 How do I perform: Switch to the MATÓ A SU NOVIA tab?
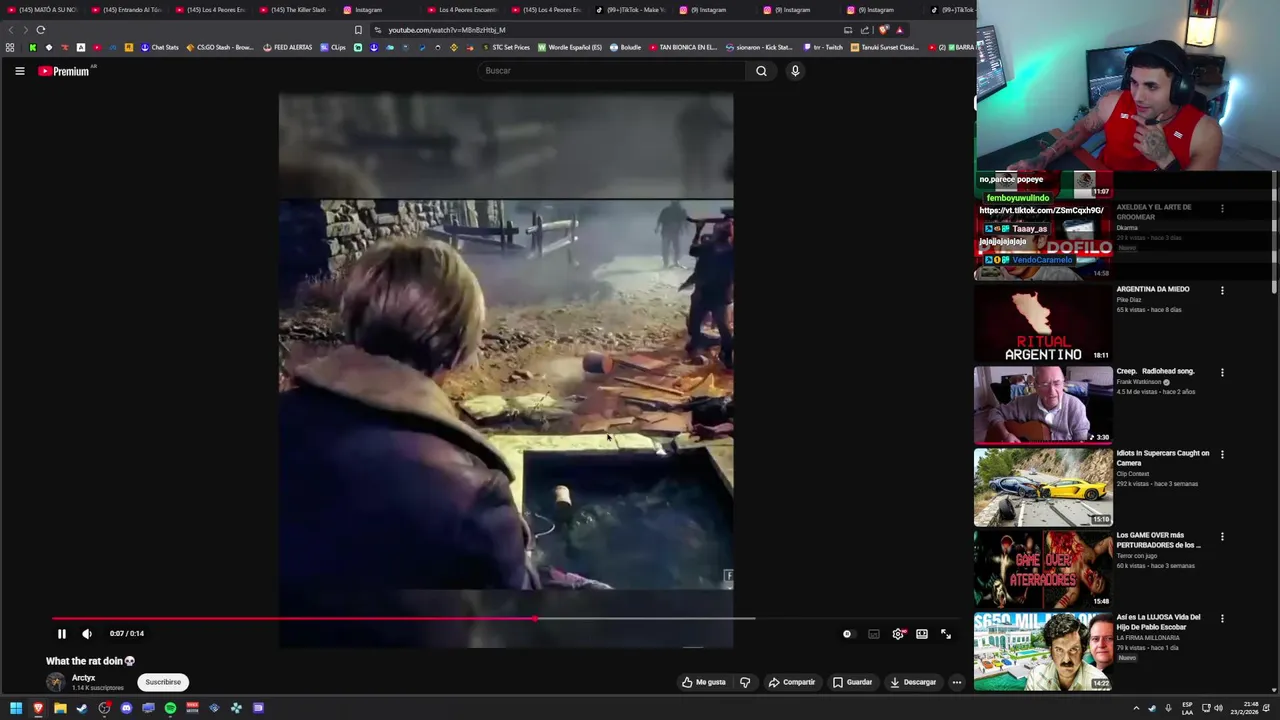[42, 10]
